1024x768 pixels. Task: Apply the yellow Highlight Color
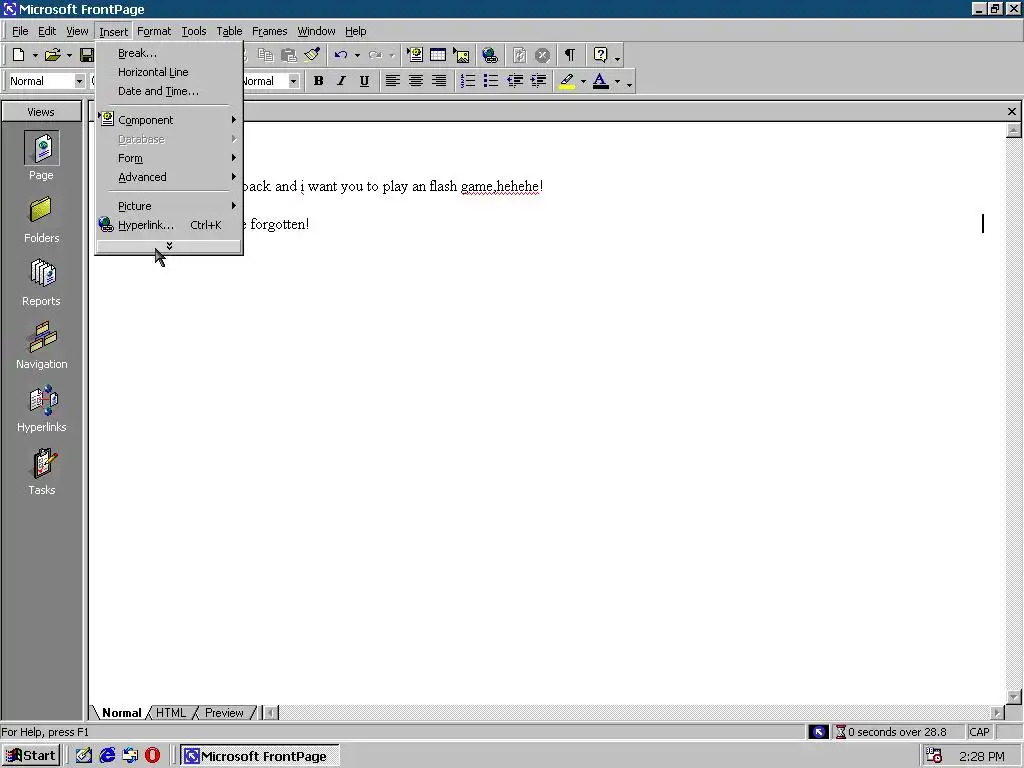pos(567,81)
